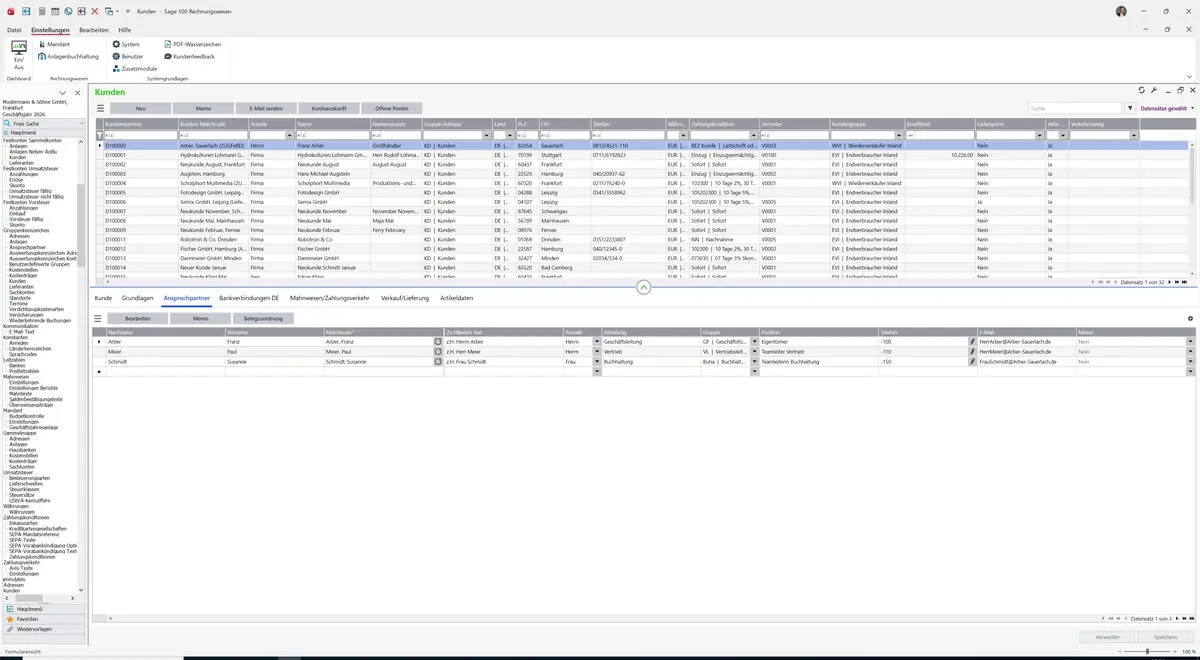Switch to the Verkauf/Lieferung tab
The width and height of the screenshot is (1200, 660).
(405, 298)
